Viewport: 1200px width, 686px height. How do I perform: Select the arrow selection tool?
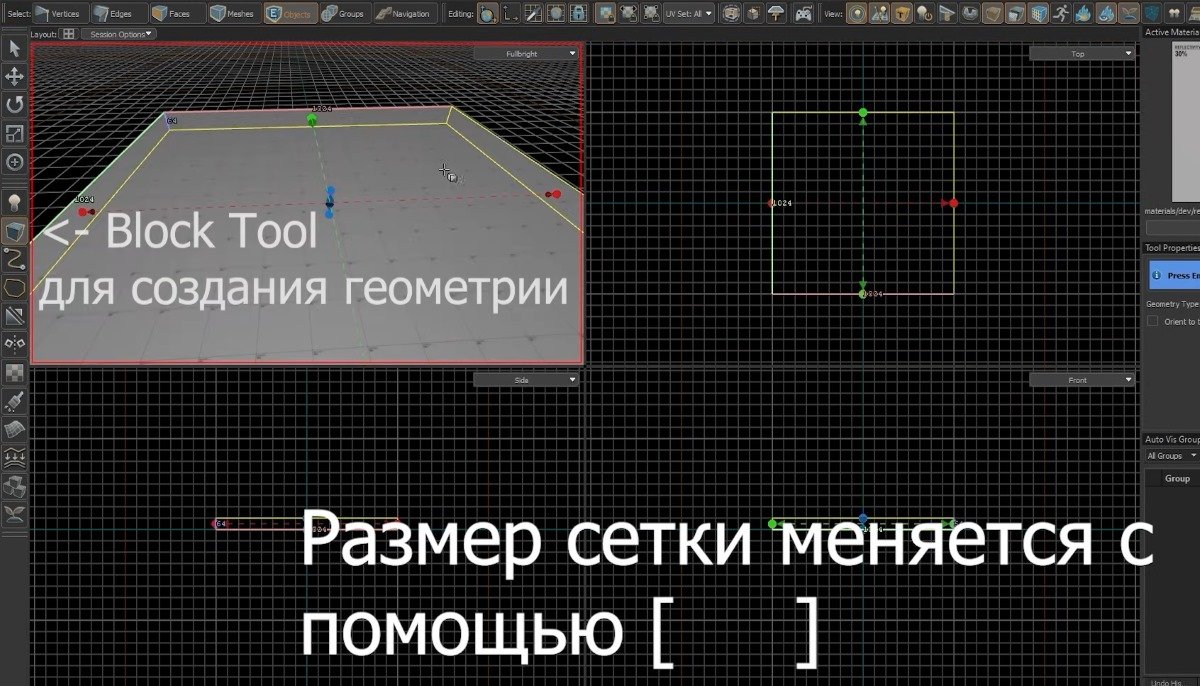pyautogui.click(x=14, y=47)
